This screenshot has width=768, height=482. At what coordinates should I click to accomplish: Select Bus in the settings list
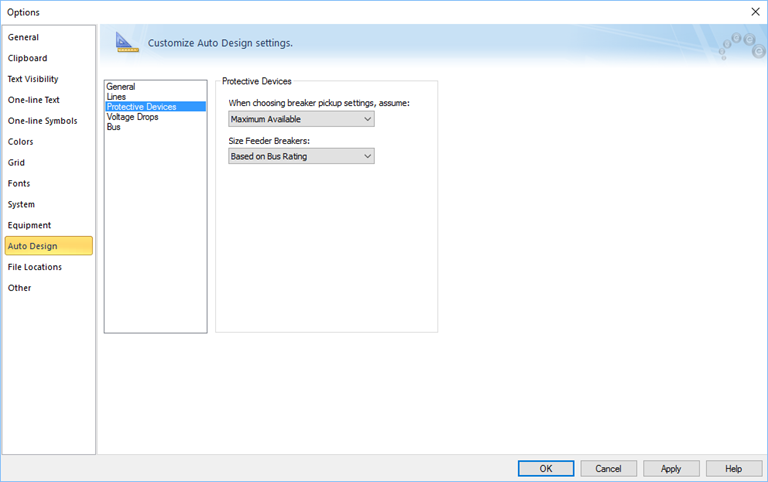113,127
